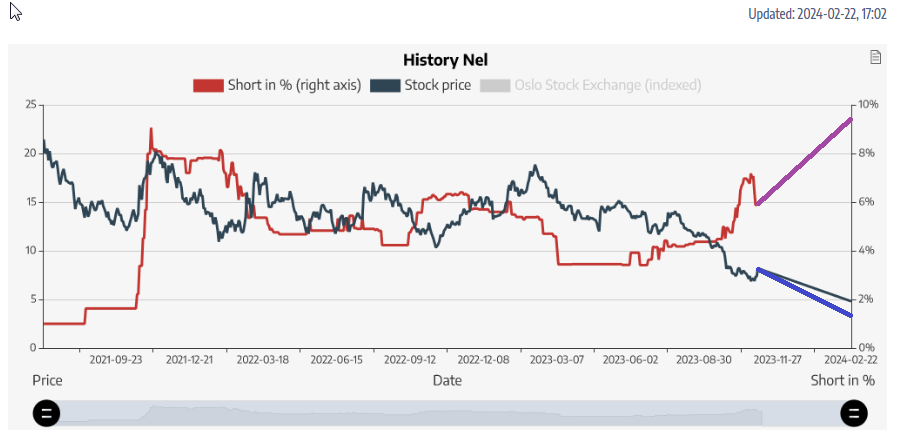
Task: Click the gray Oslo Stock Exchange swatch
Action: (495, 85)
